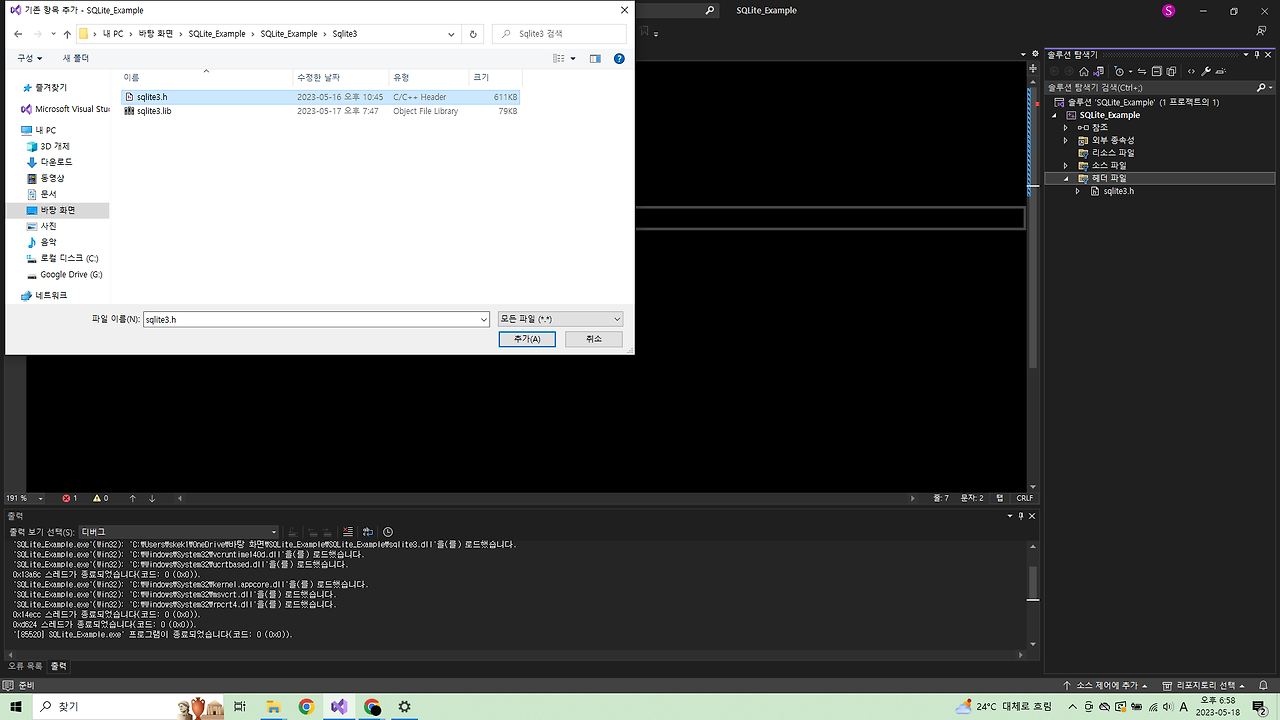Open Properties with the wrench icon

coord(1207,71)
